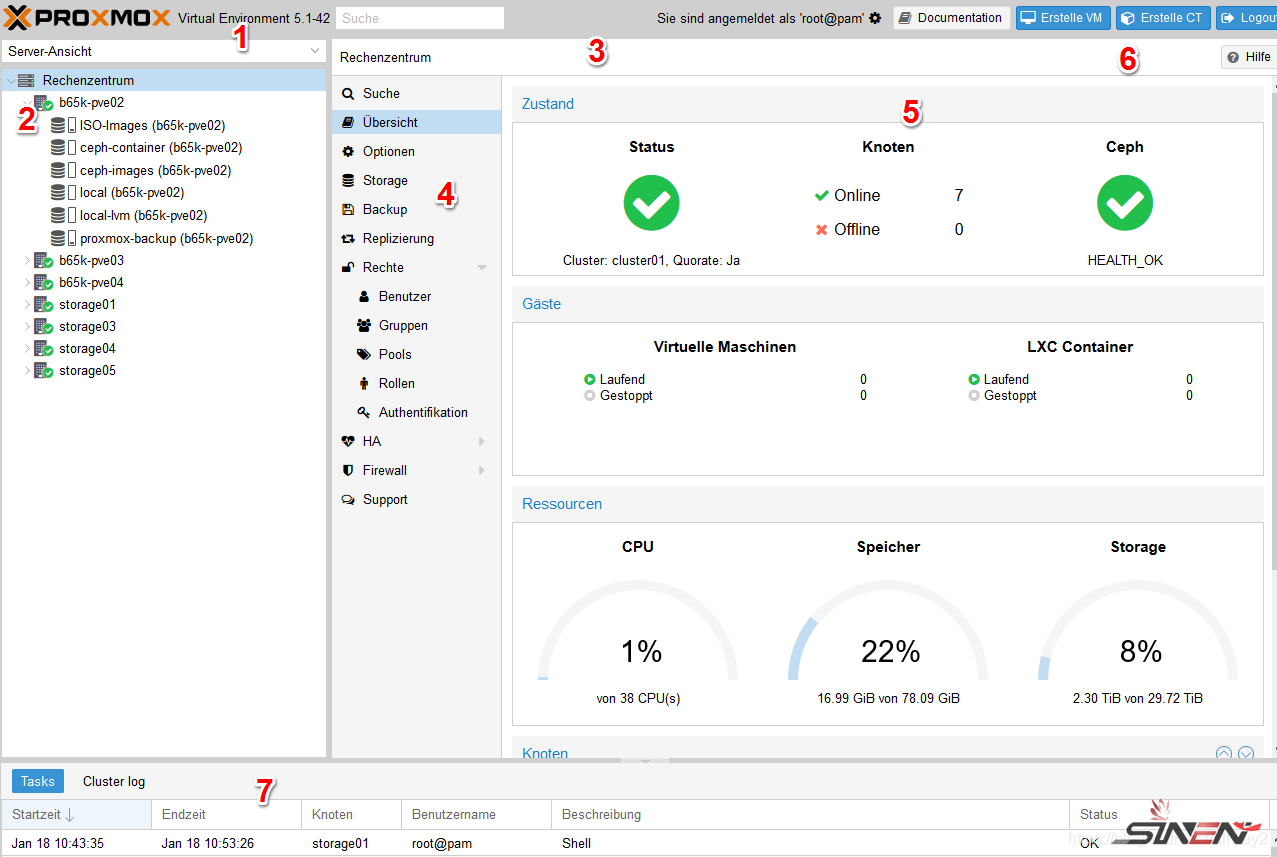Click the storage05 node icon
This screenshot has width=1277, height=857.
[x=43, y=370]
